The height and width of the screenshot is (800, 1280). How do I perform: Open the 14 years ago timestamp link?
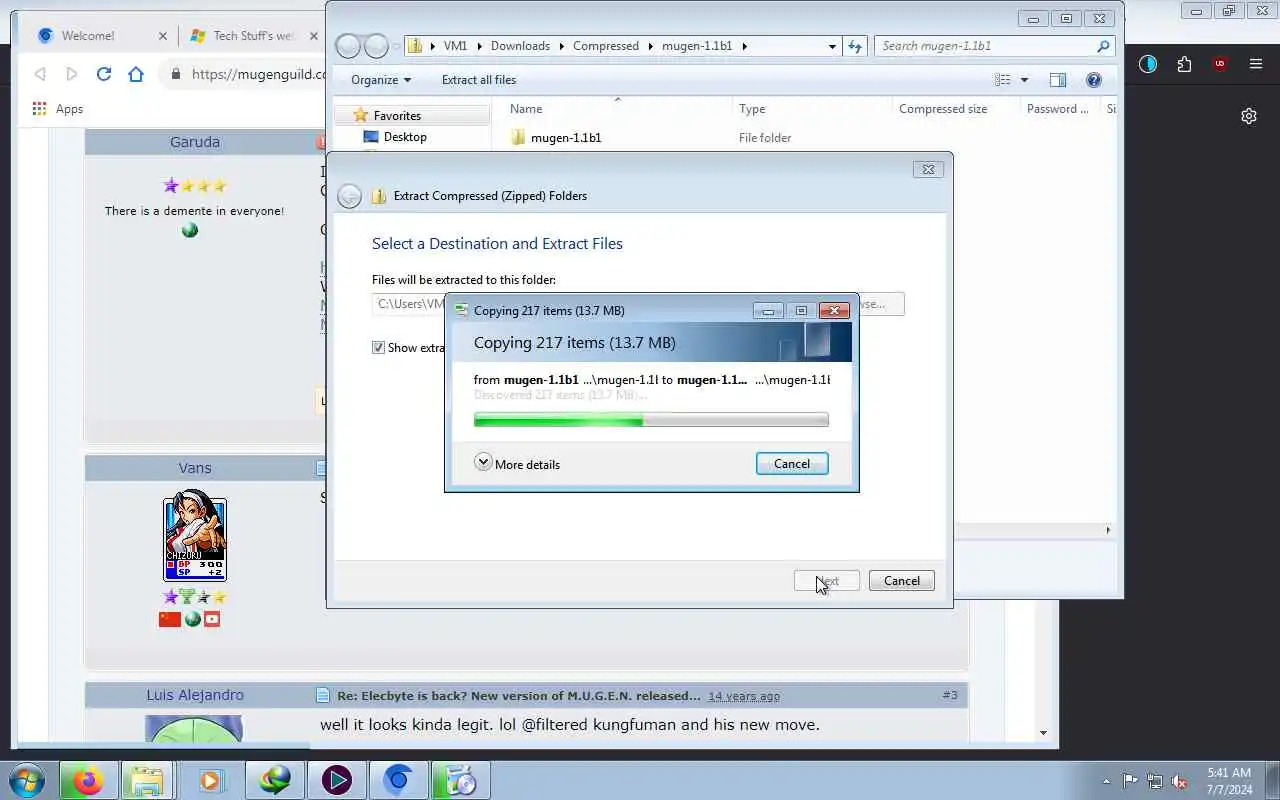coord(744,696)
